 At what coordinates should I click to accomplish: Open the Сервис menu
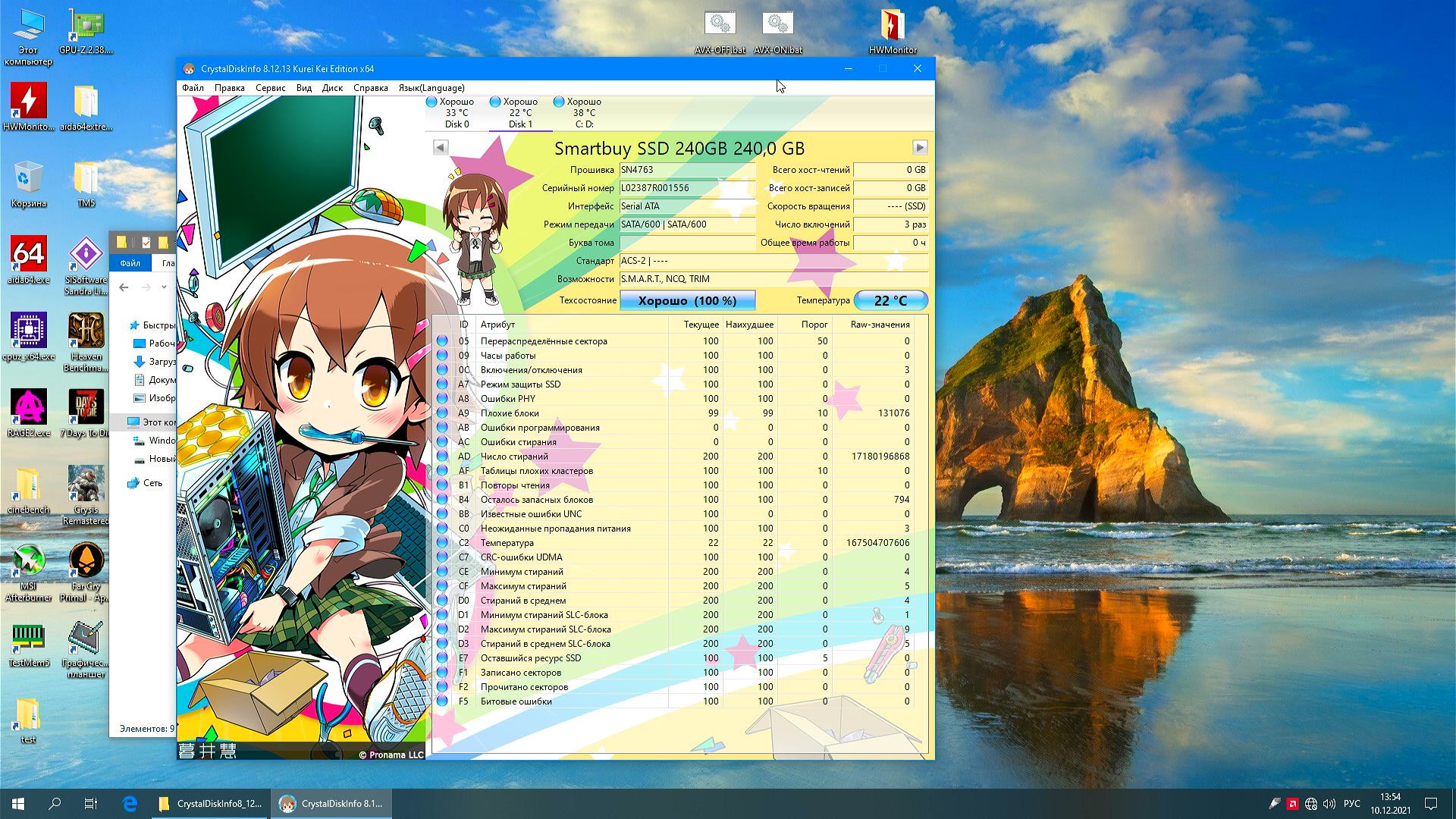pyautogui.click(x=270, y=88)
